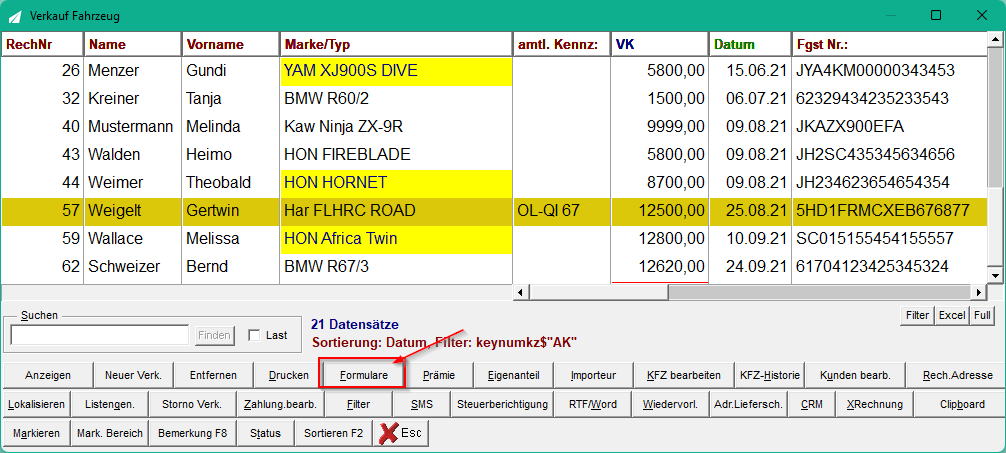Click the cell Kaw Ninja ZX-9R
The height and width of the screenshot is (453, 1006).
coord(396,126)
